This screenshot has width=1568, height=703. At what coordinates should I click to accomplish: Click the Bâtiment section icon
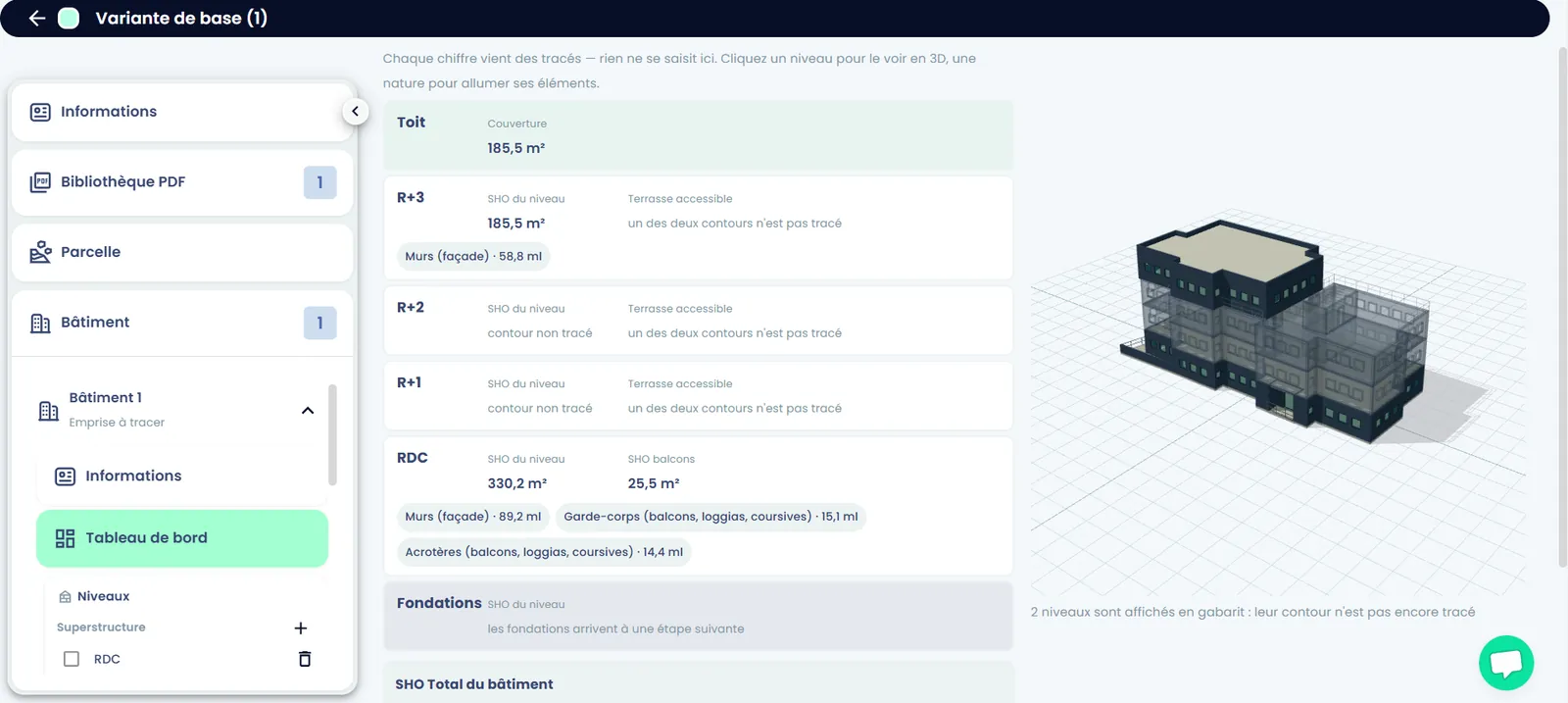coord(40,323)
